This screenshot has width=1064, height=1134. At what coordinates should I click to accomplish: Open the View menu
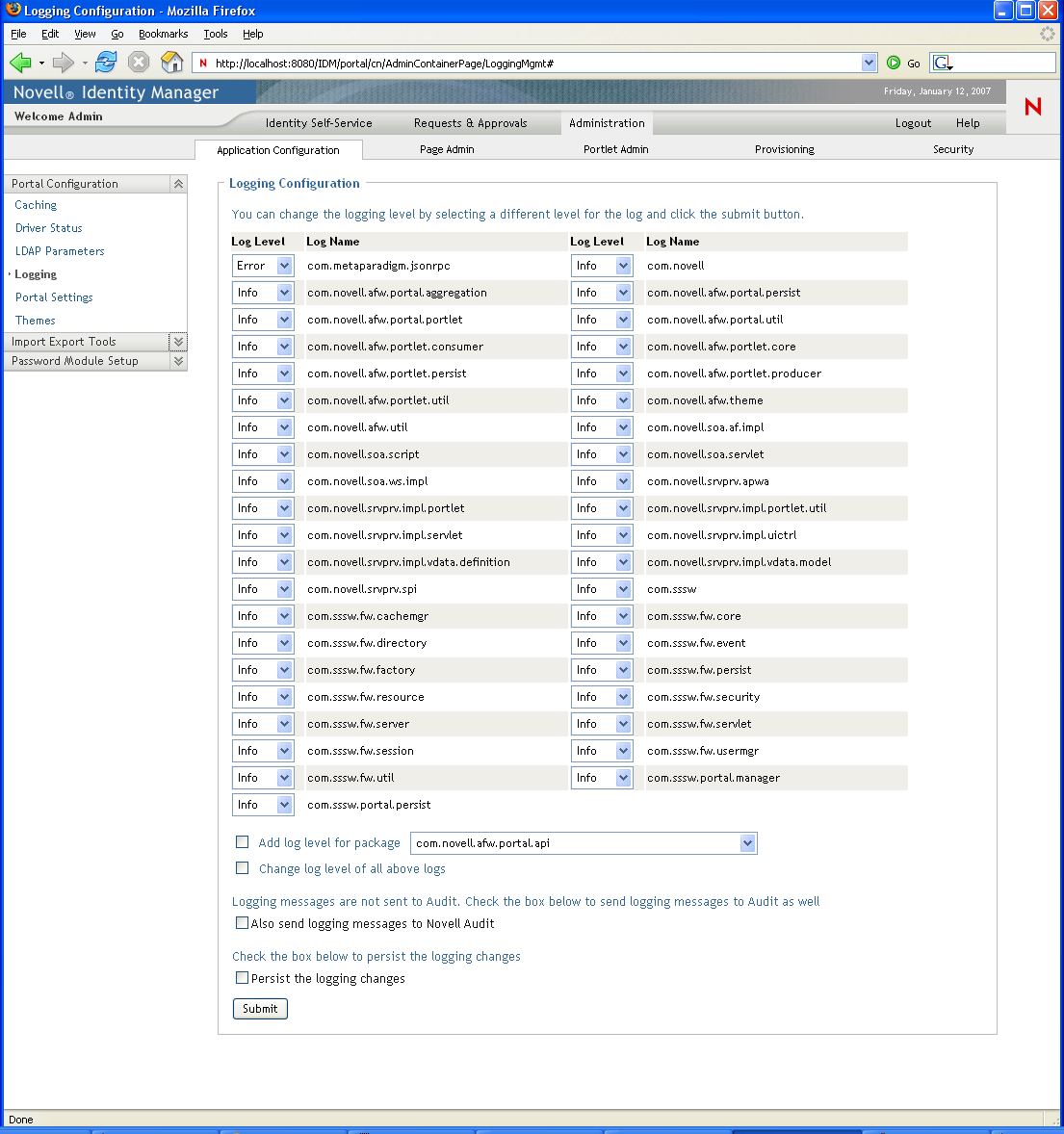[85, 34]
